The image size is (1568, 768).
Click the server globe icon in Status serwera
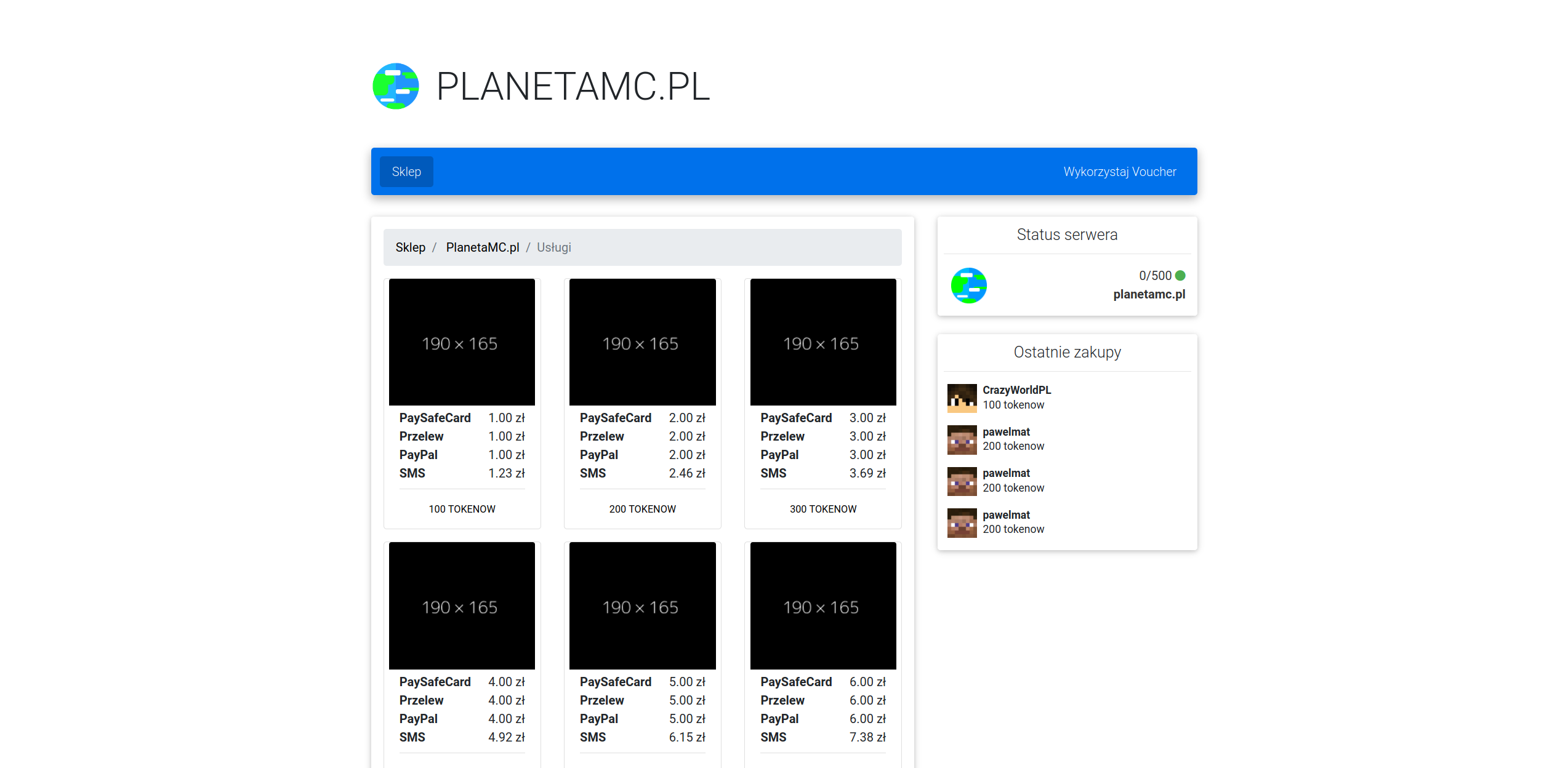[968, 285]
